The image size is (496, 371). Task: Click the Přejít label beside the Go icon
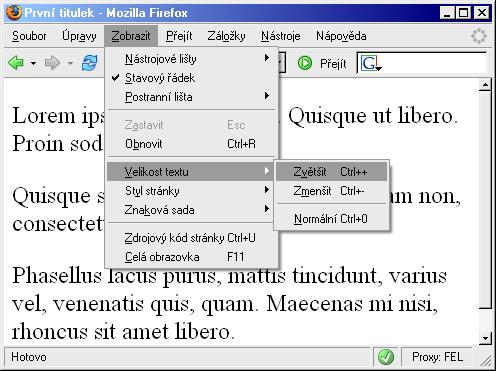[333, 63]
